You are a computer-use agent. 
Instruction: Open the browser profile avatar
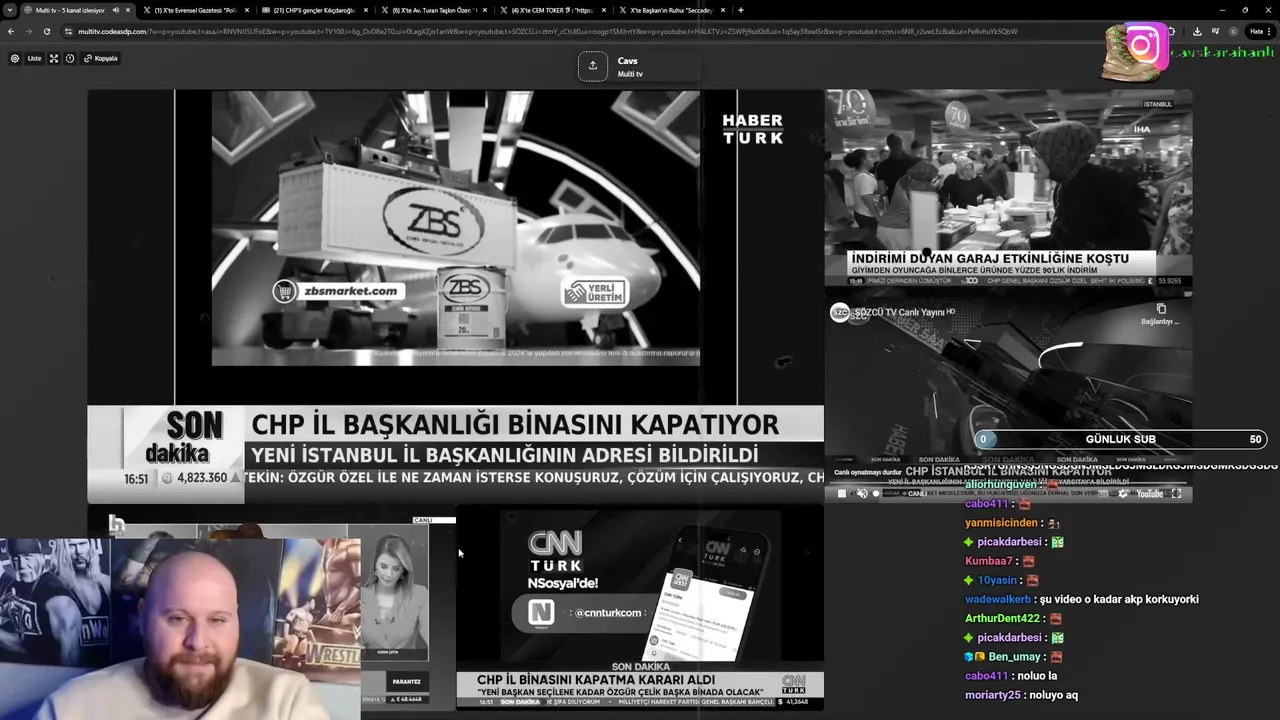pos(1232,31)
